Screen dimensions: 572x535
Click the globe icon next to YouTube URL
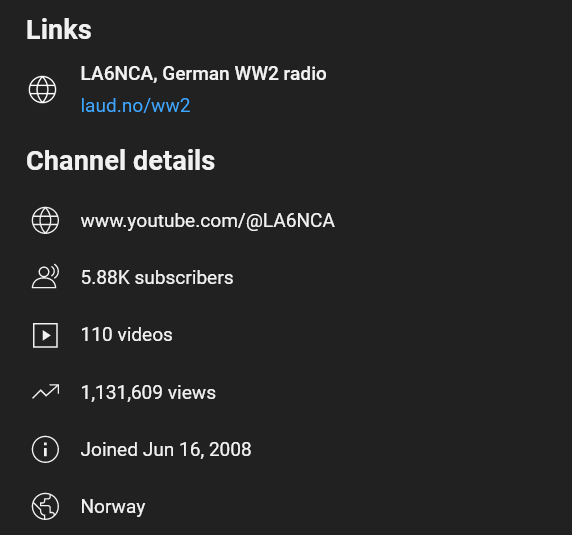point(45,220)
